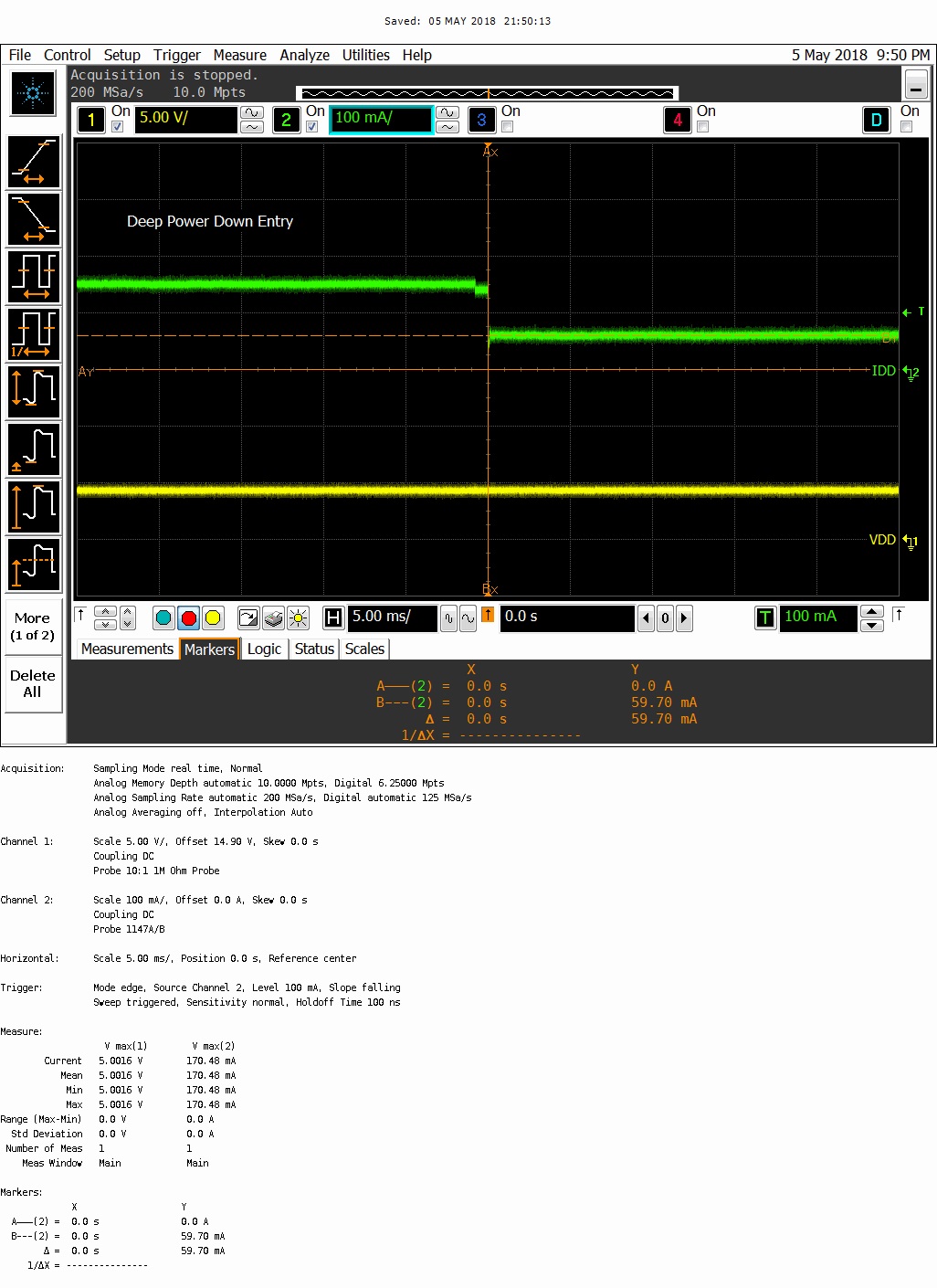Screen dimensions: 937x1288
Task: Open the Control menu
Action: click(x=68, y=55)
